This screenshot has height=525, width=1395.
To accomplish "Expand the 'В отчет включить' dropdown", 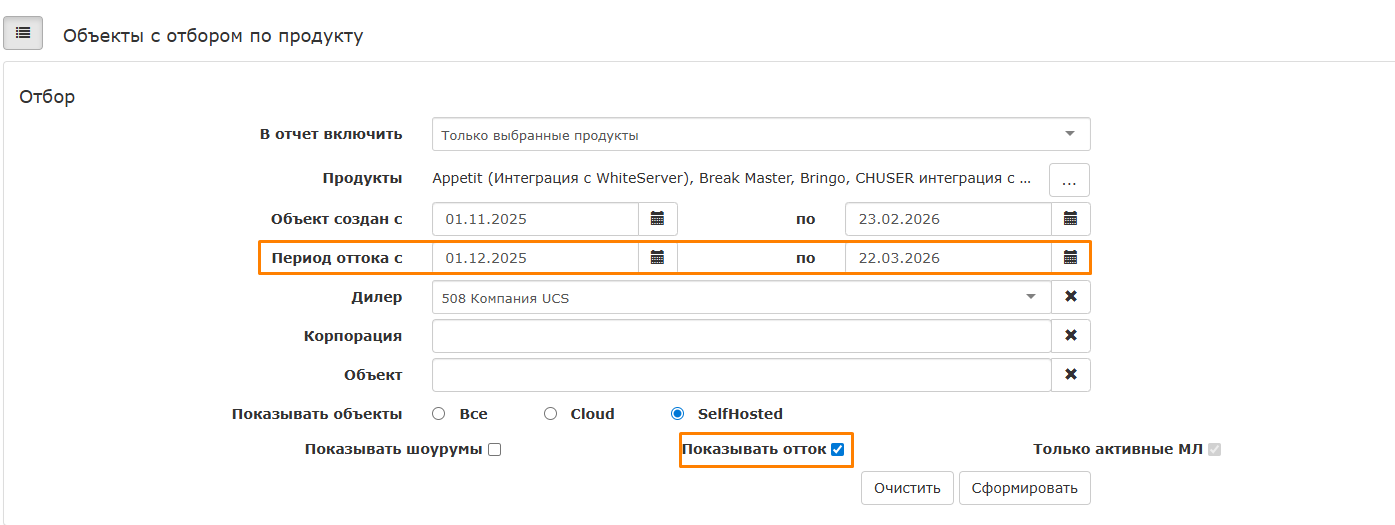I will click(x=760, y=135).
